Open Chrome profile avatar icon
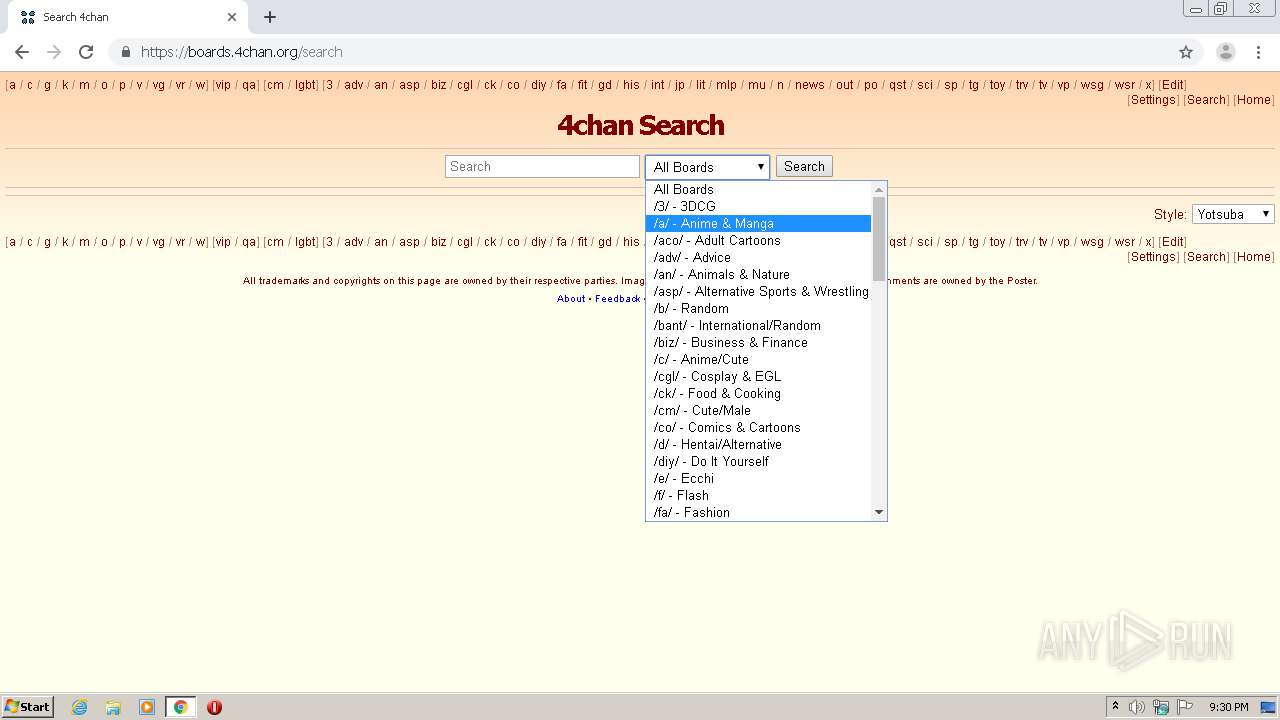Viewport: 1280px width, 720px height. (x=1226, y=52)
